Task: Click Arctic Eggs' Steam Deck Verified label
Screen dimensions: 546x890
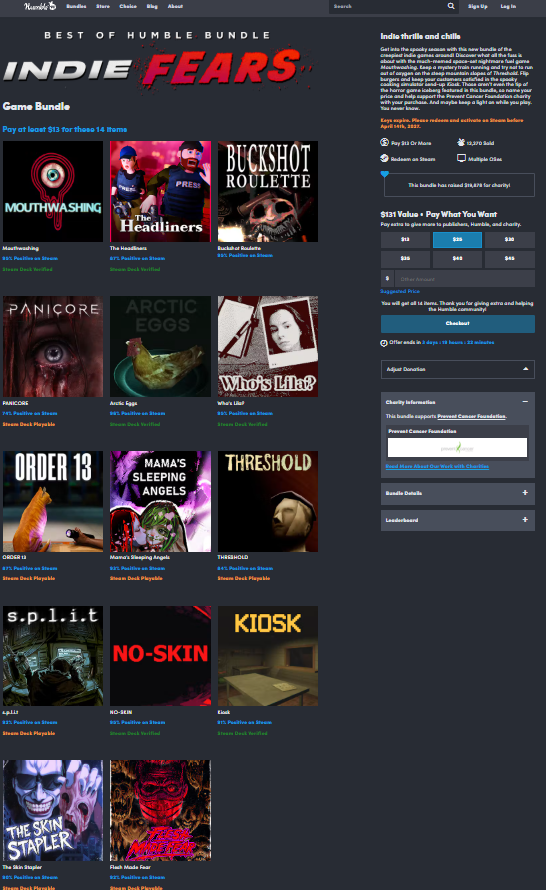Action: [135, 424]
